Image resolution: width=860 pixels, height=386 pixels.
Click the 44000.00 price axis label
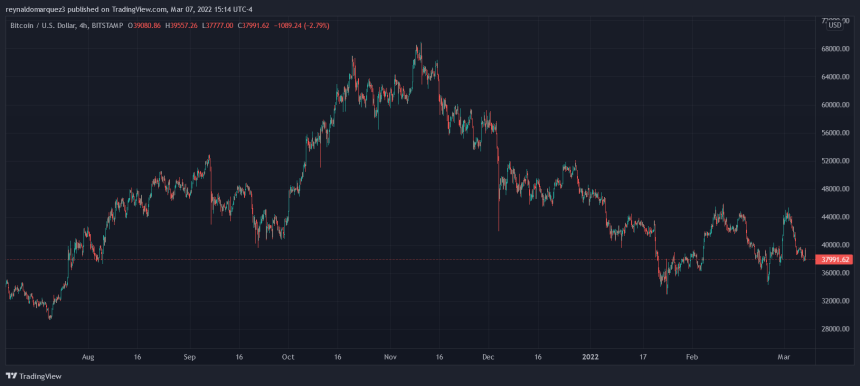835,217
